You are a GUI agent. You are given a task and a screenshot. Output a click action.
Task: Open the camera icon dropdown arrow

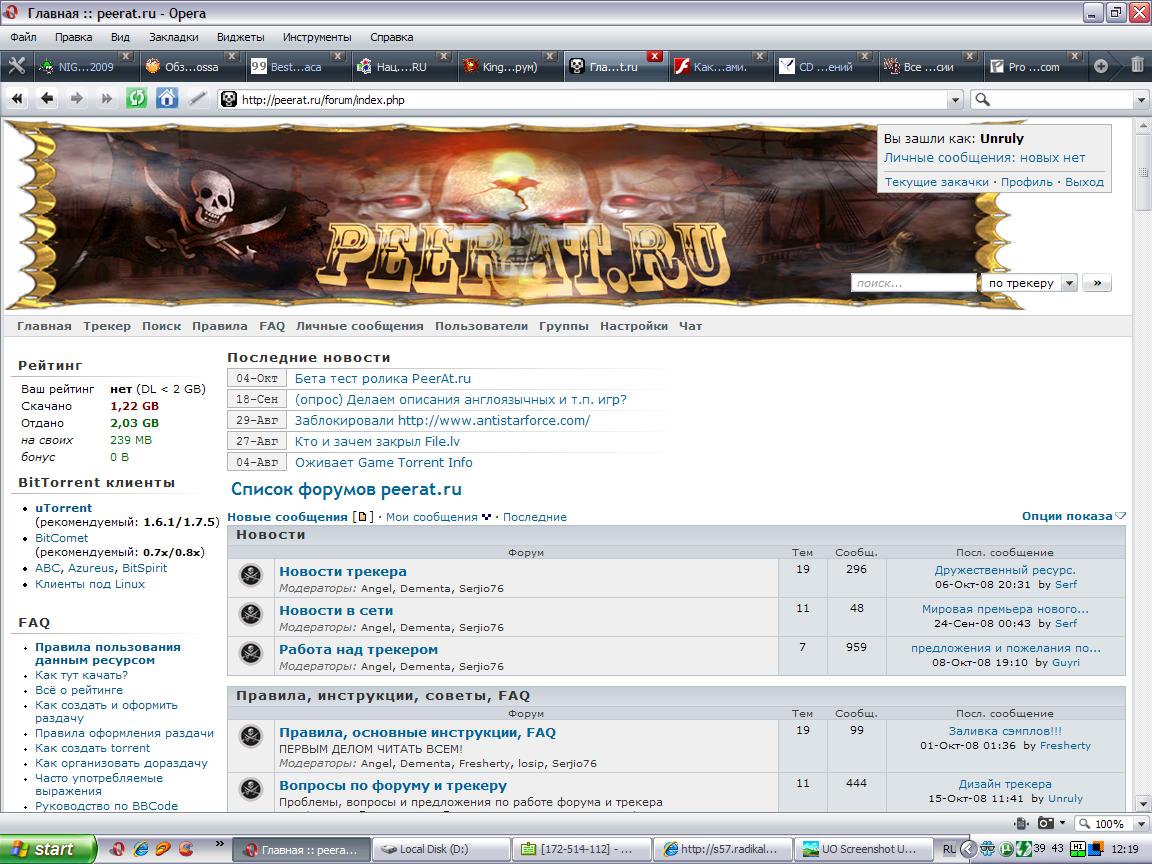click(1062, 823)
